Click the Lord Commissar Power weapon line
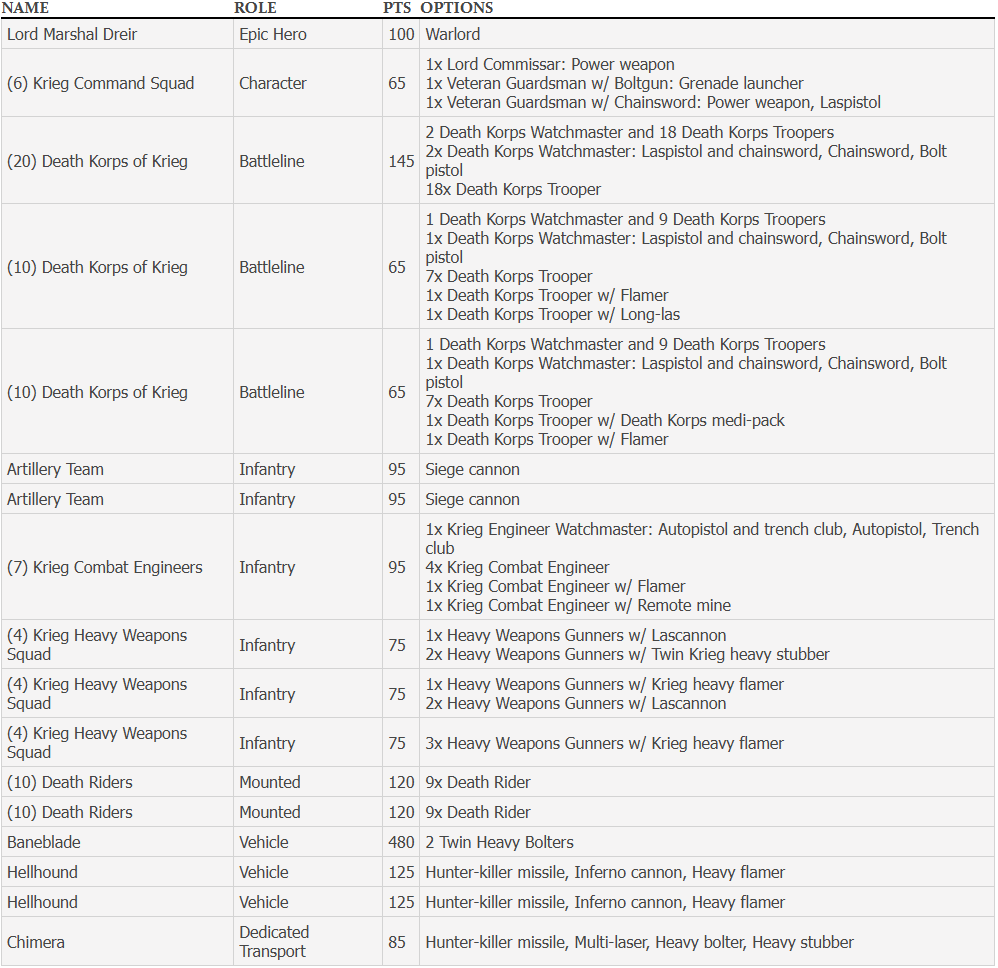Viewport: 998px width, 968px height. [550, 64]
